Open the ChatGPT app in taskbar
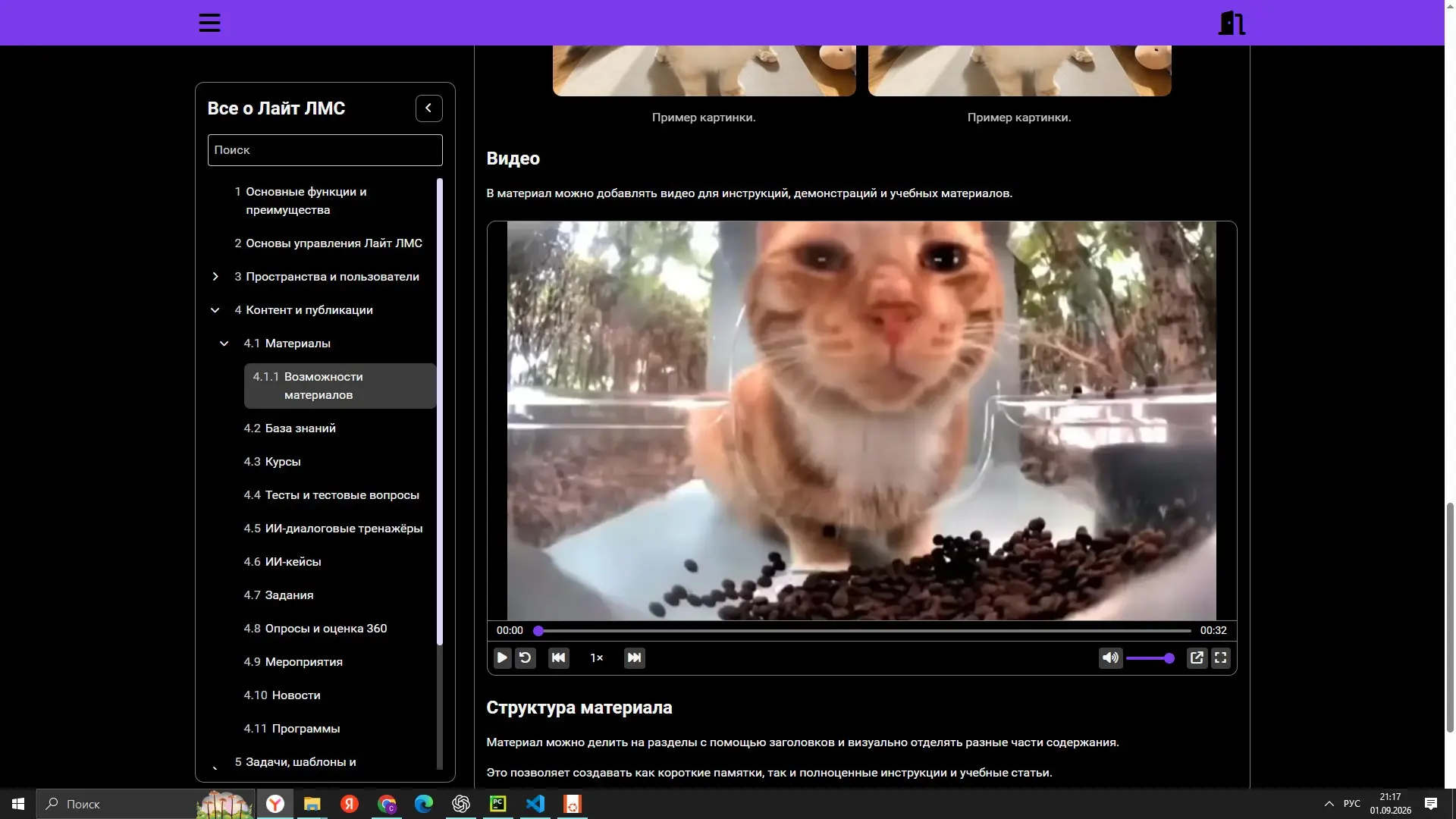 tap(461, 804)
